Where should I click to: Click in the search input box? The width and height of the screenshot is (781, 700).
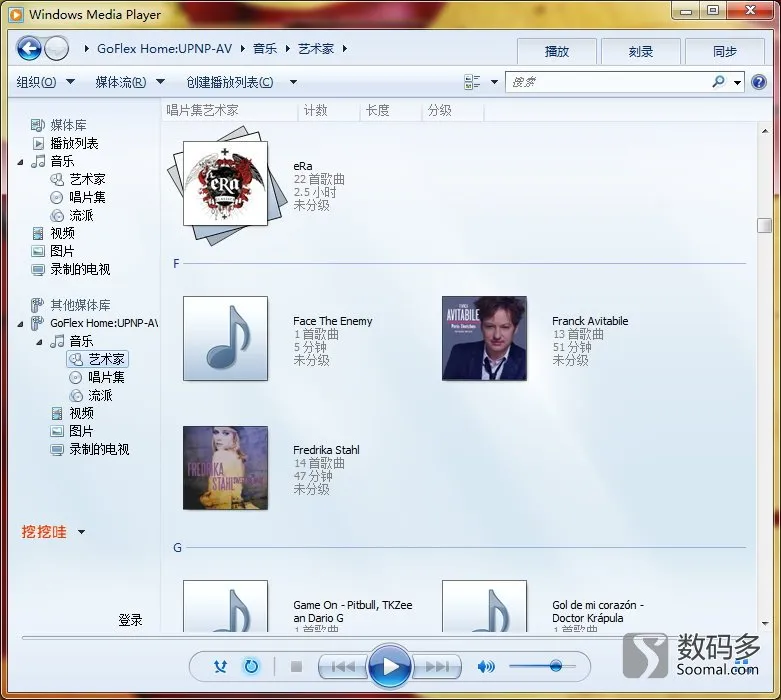(x=608, y=82)
